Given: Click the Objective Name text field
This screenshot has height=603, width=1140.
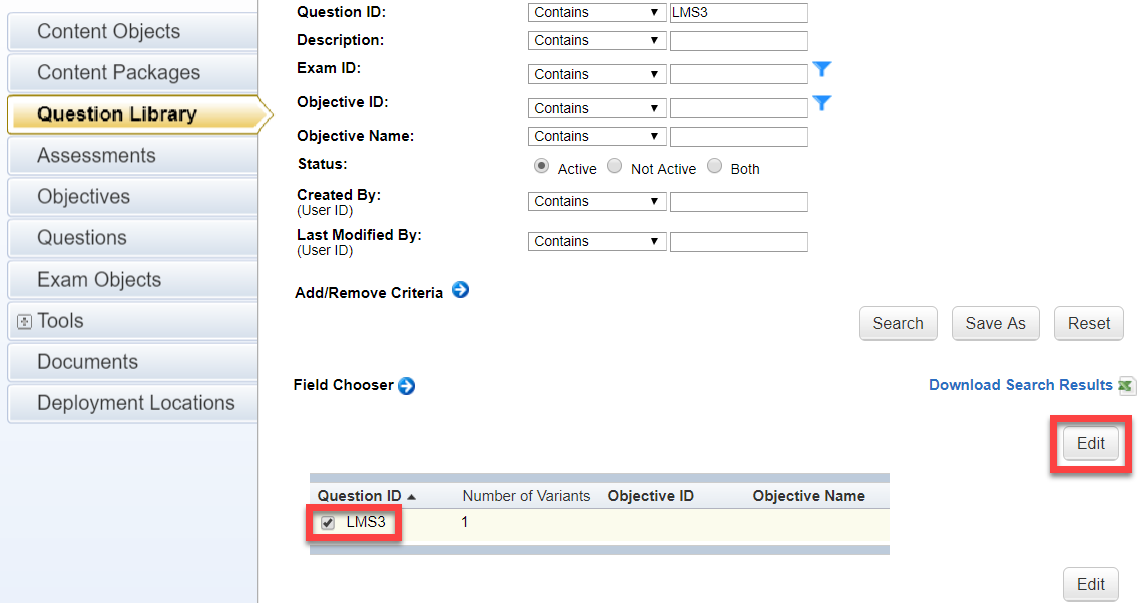Looking at the screenshot, I should coord(739,137).
